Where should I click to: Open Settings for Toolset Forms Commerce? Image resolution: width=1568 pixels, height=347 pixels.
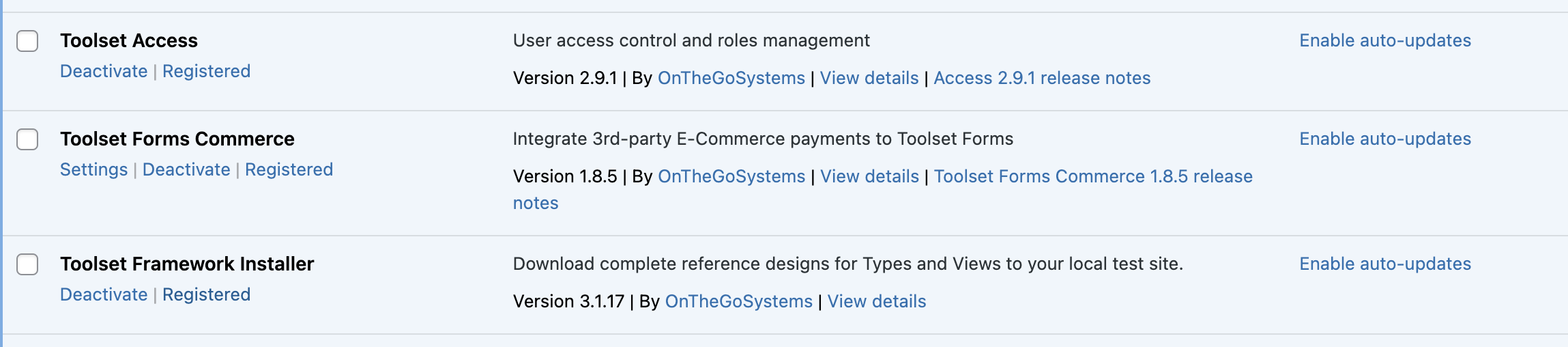93,169
